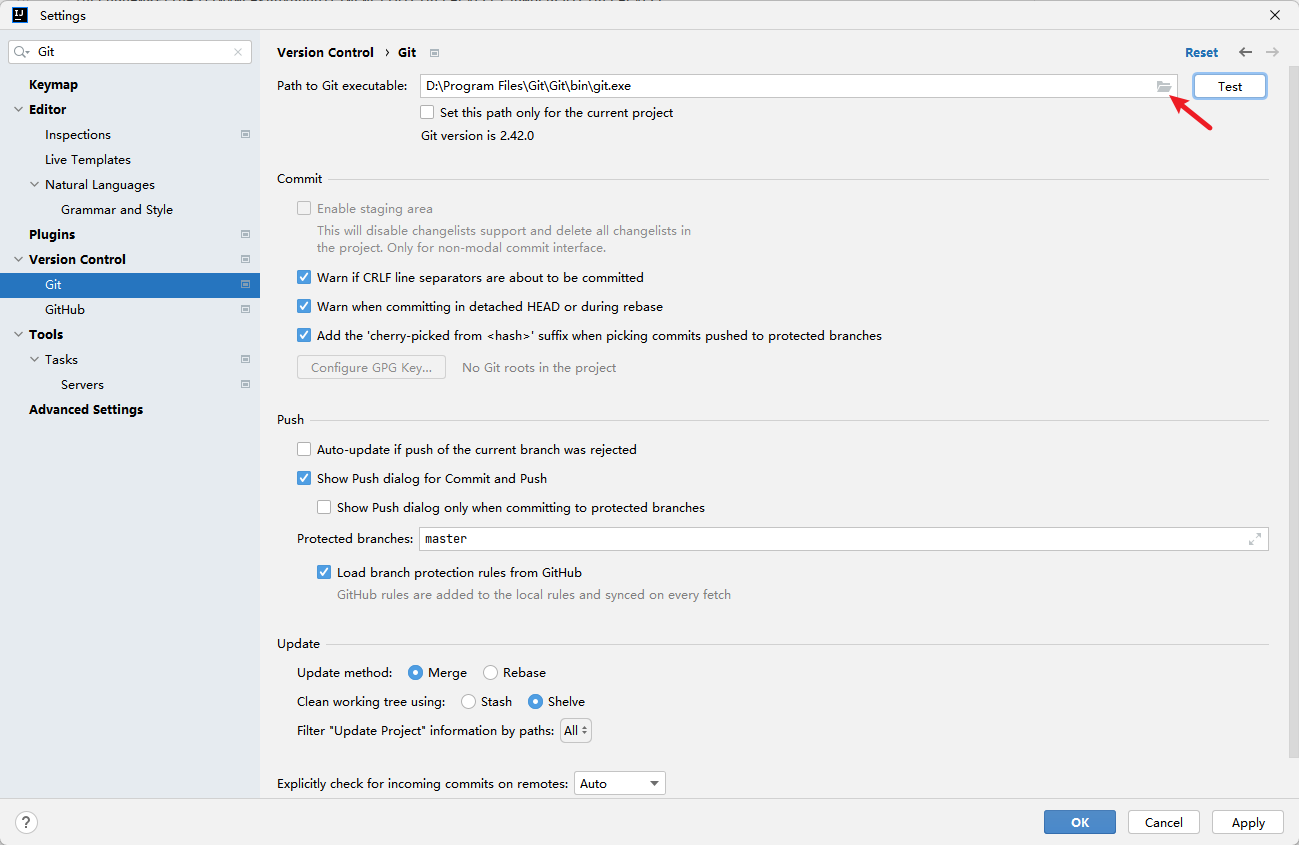Select Shelve for cleaning working tree

click(535, 702)
